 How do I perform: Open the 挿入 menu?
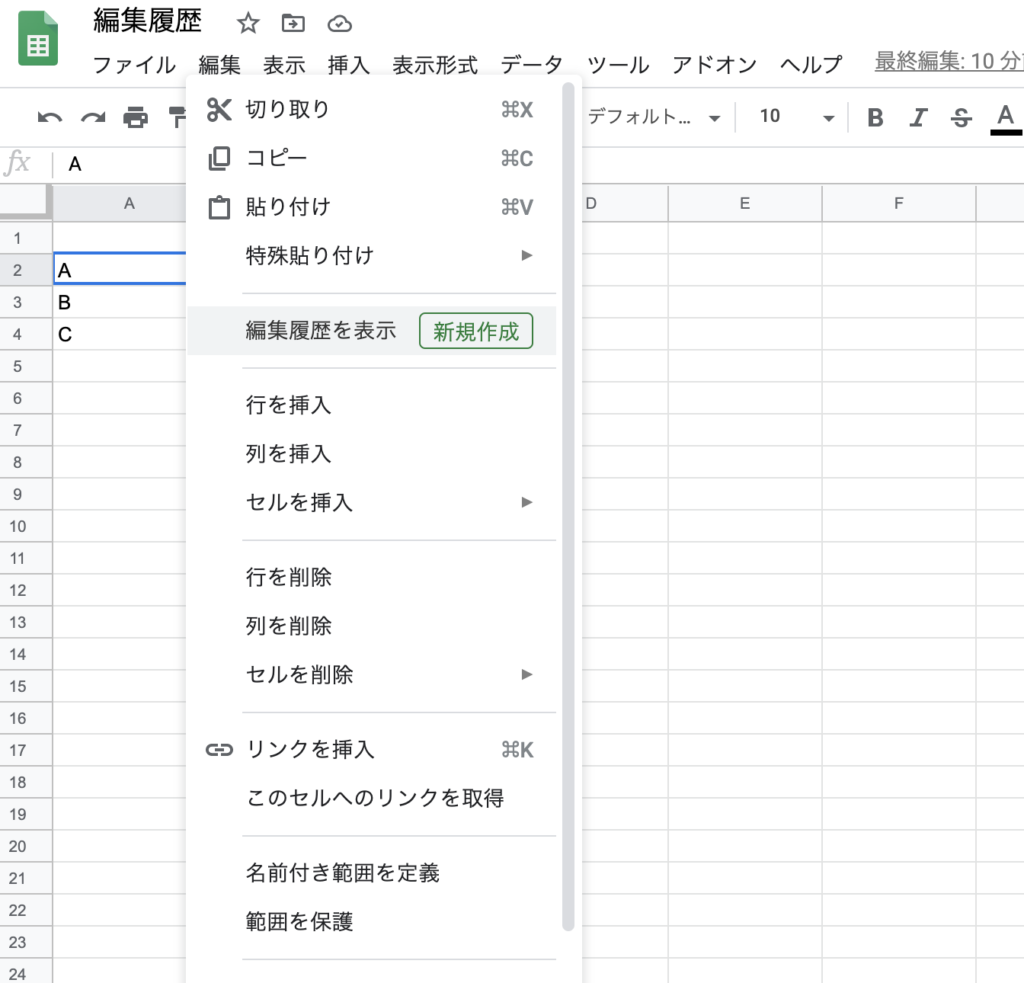(349, 65)
